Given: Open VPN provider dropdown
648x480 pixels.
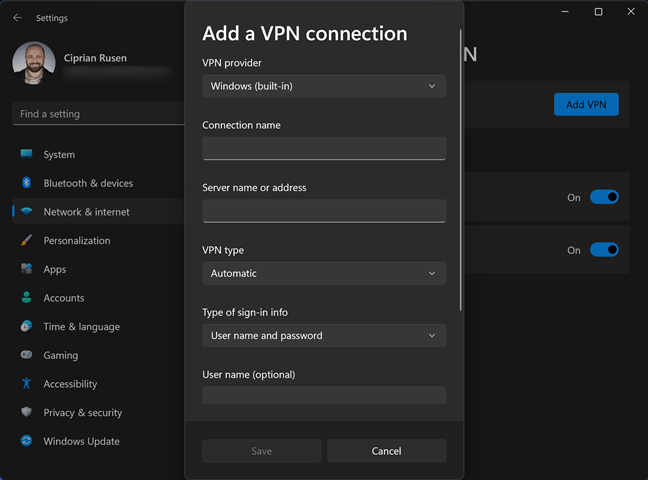Looking at the screenshot, I should tap(324, 86).
